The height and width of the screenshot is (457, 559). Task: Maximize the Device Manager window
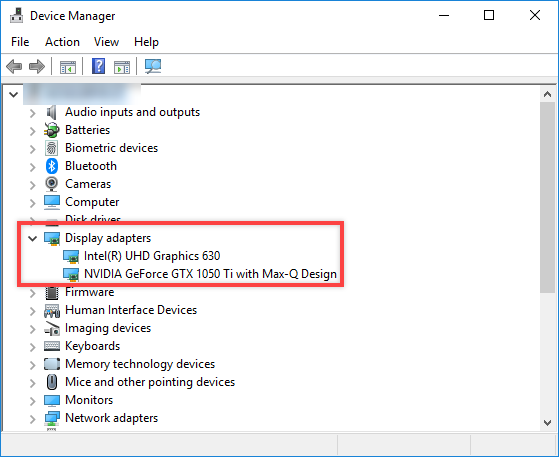(489, 15)
